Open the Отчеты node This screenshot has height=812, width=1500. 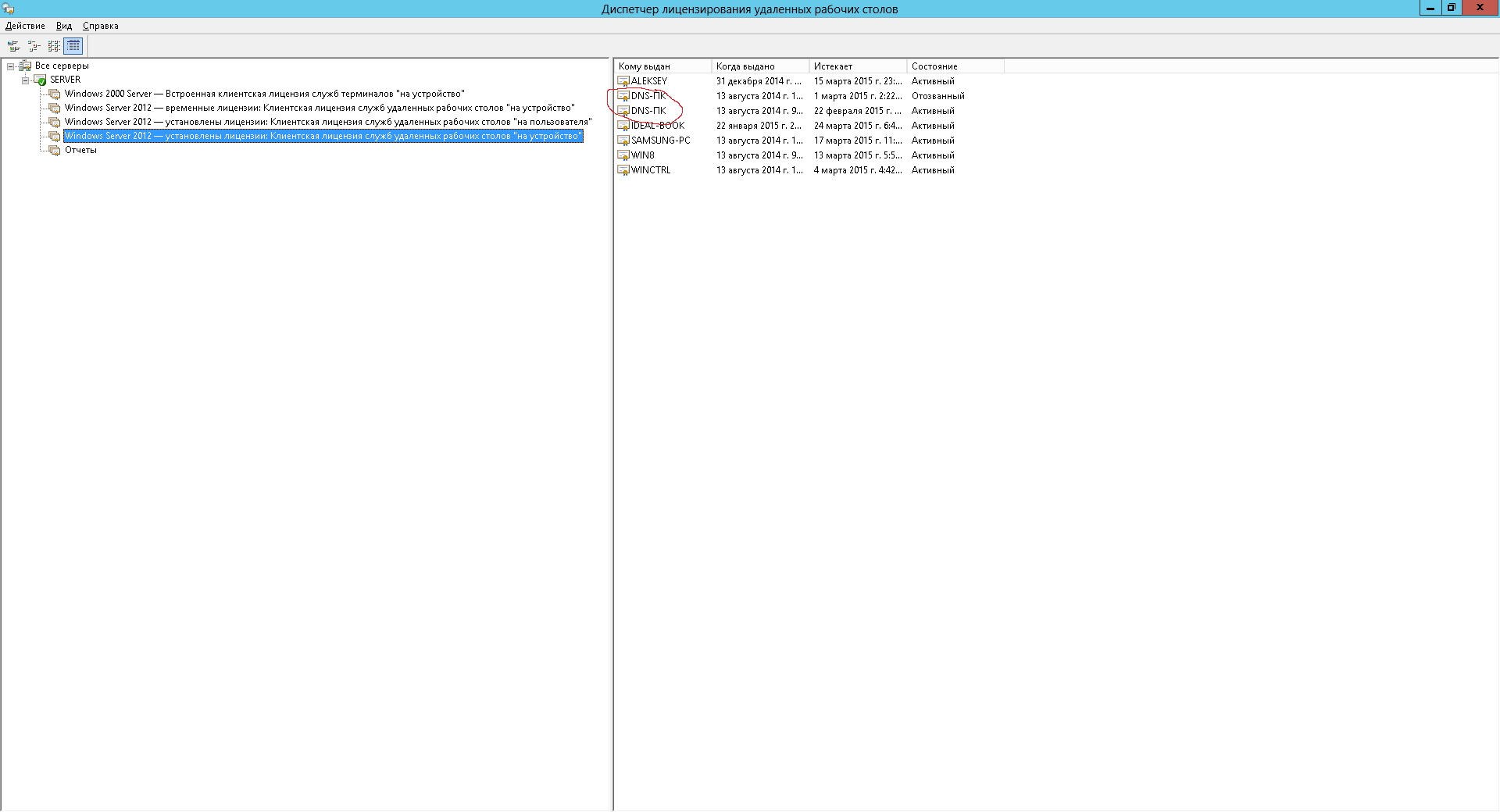point(80,150)
